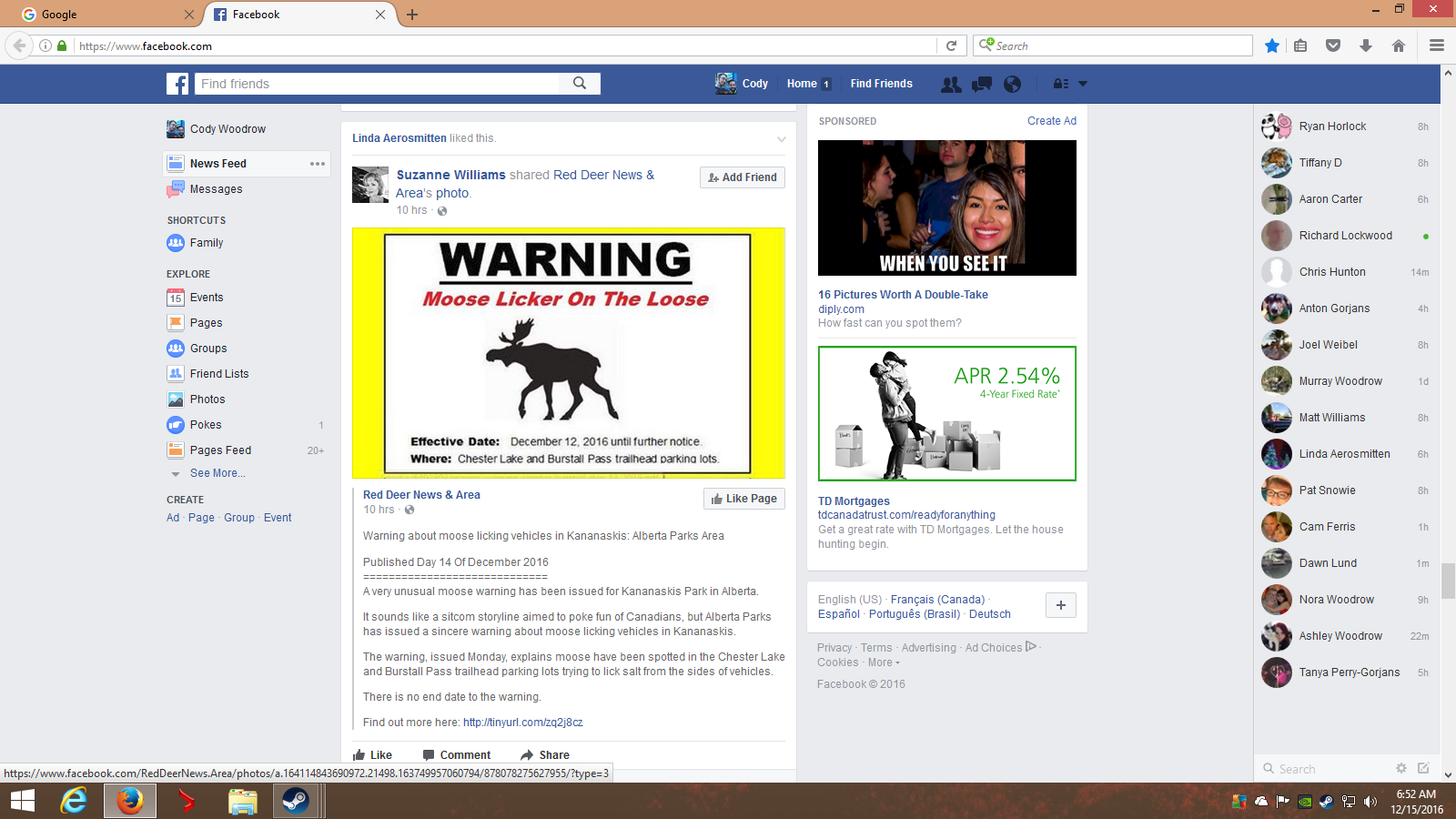
Task: Show site information icon in address bar
Action: coord(45,45)
